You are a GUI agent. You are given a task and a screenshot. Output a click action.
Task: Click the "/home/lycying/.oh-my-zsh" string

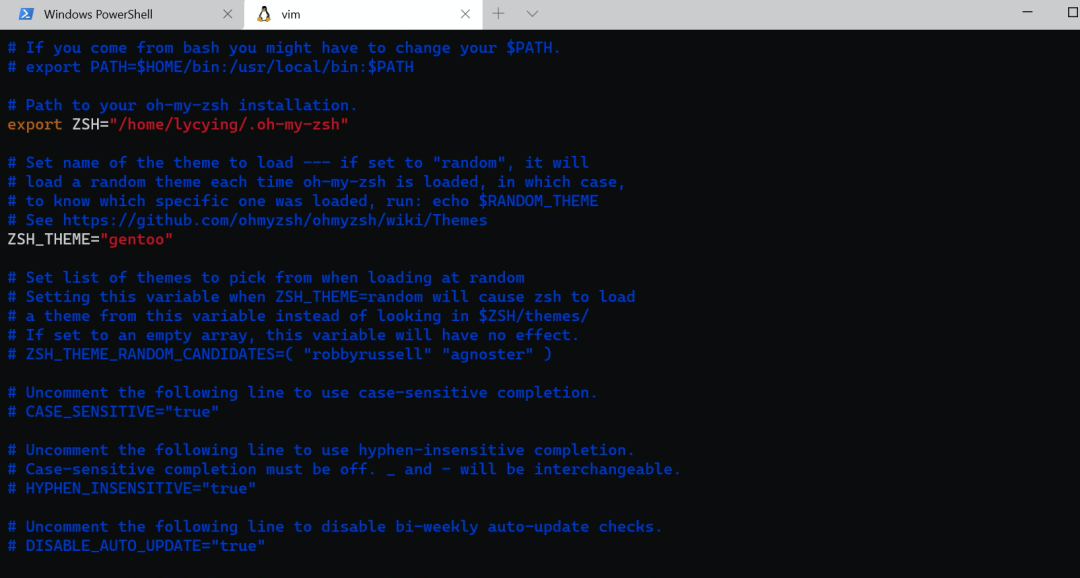[229, 125]
